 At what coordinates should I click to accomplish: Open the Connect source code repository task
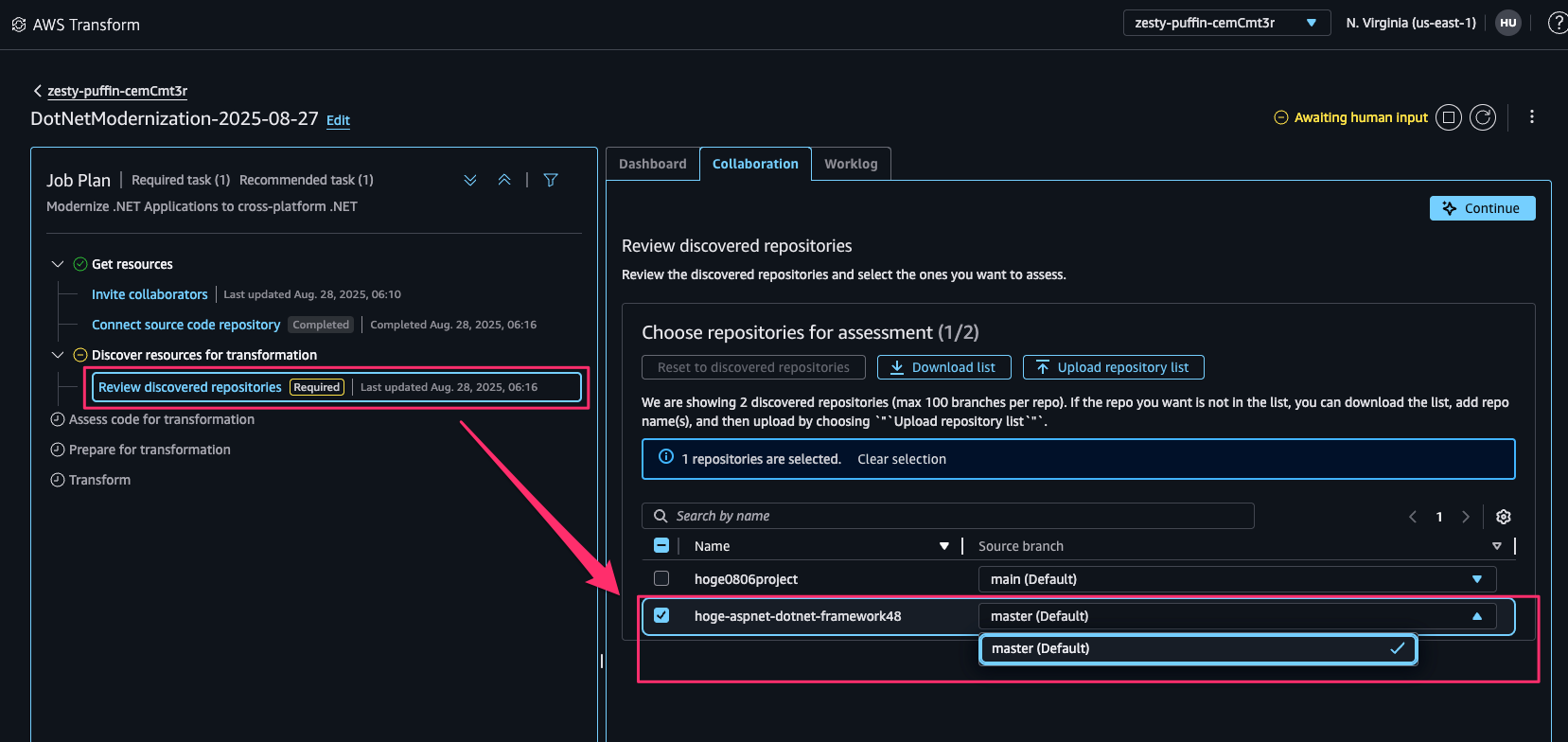click(185, 325)
